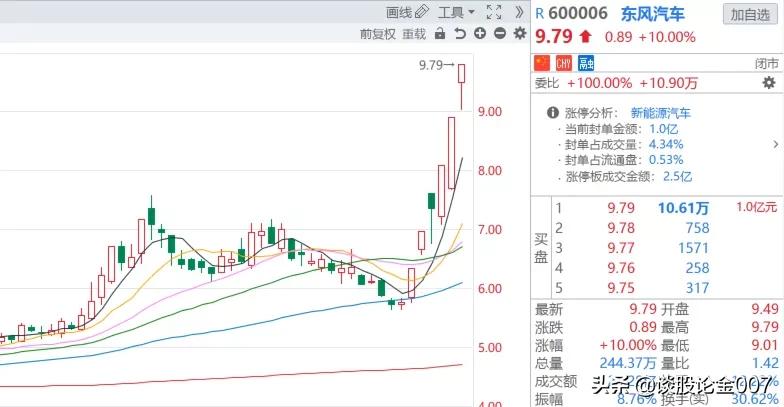This screenshot has height=407, width=784.
Task: Click 总量 value 244.37万
Action: point(628,363)
